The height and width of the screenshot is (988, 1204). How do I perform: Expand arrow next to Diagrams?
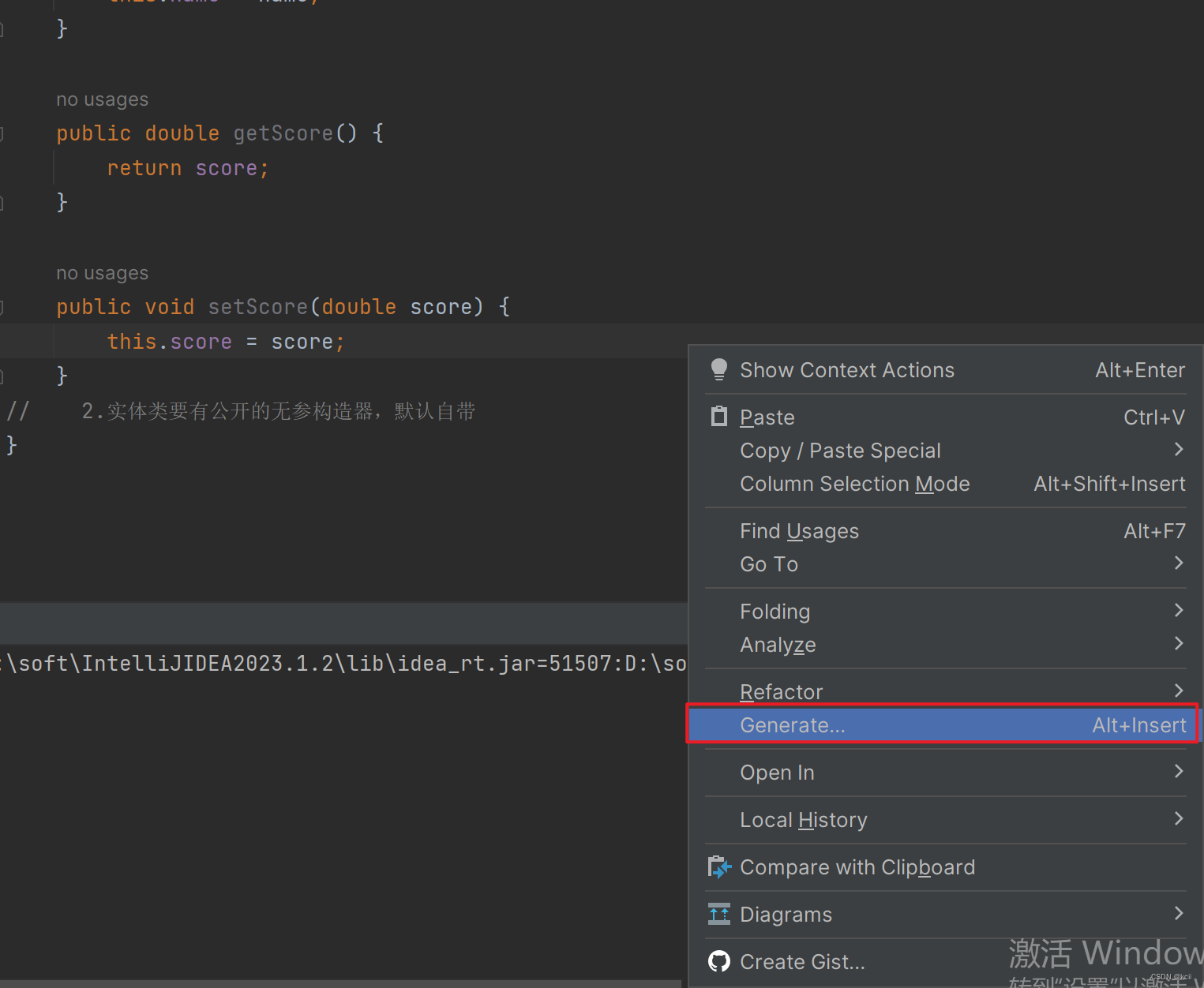(x=1179, y=913)
